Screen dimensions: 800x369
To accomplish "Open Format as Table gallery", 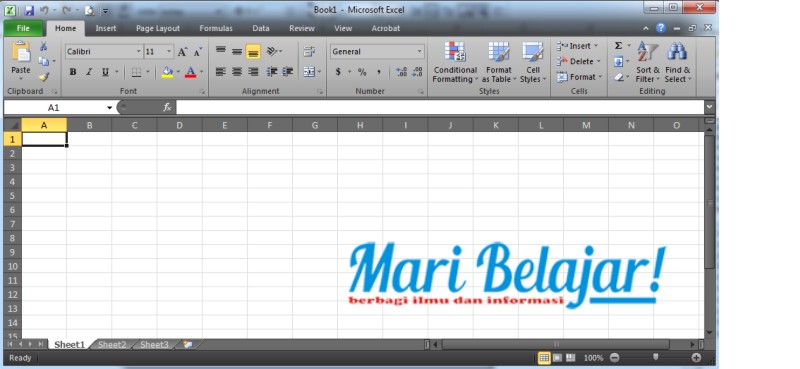I will [x=498, y=62].
